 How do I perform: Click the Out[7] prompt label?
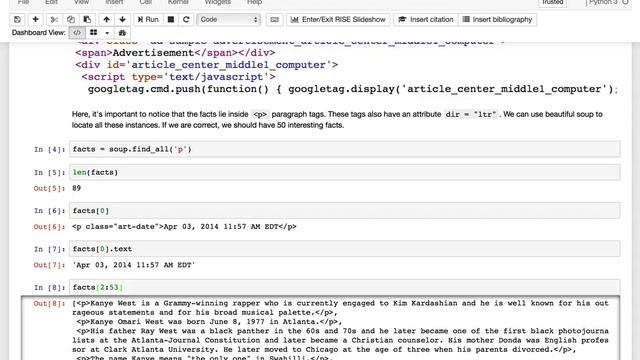tap(49, 265)
